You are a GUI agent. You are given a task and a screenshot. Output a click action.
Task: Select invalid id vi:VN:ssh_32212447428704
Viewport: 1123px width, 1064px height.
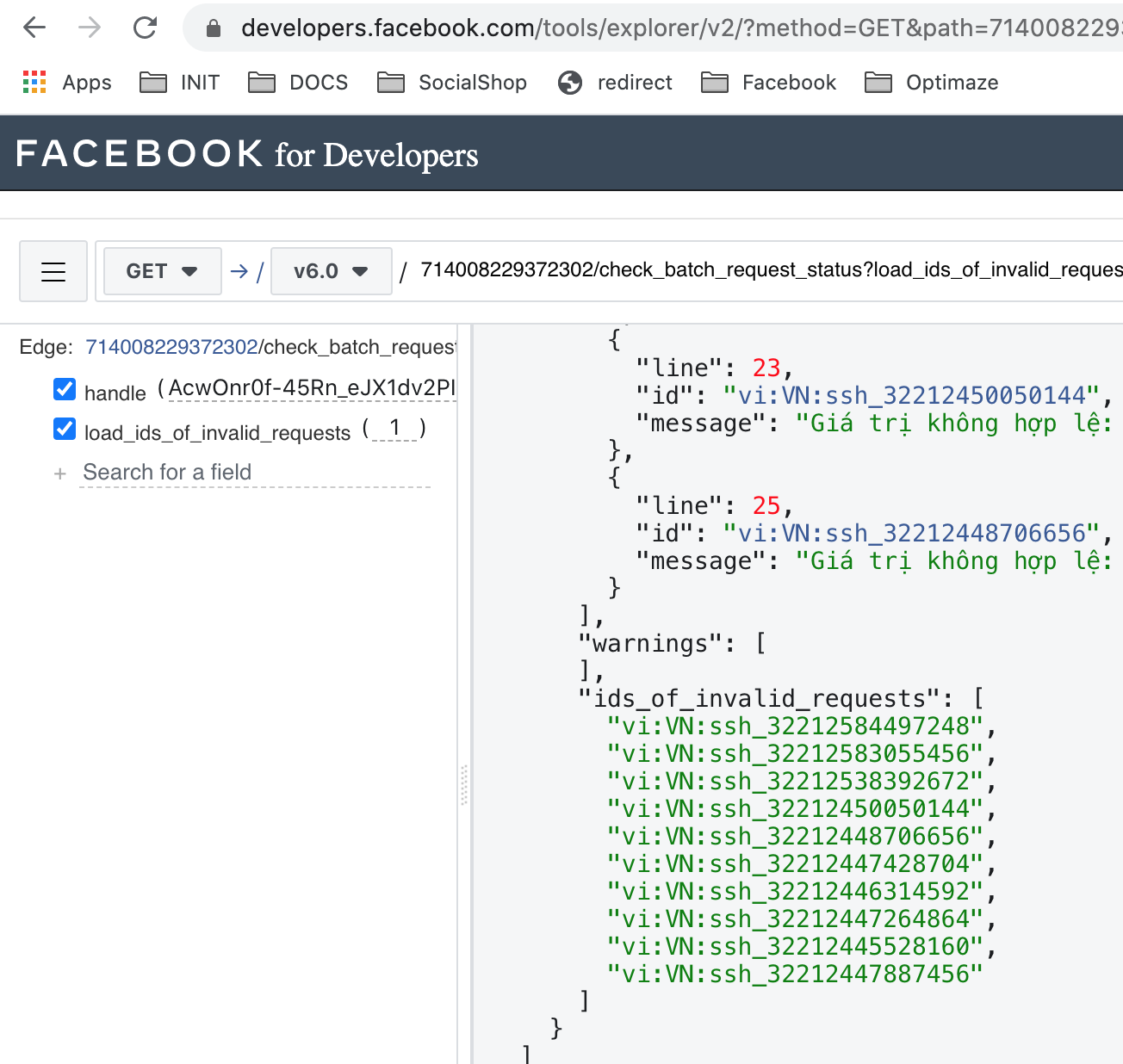[x=795, y=864]
